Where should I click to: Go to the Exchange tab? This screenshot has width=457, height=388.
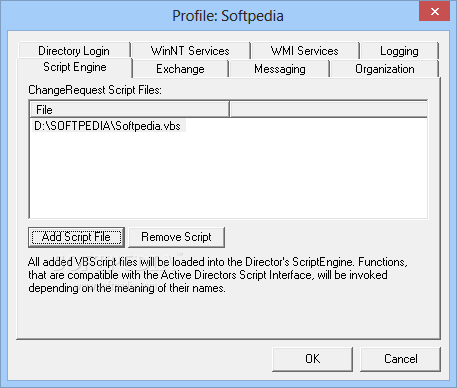[180, 69]
